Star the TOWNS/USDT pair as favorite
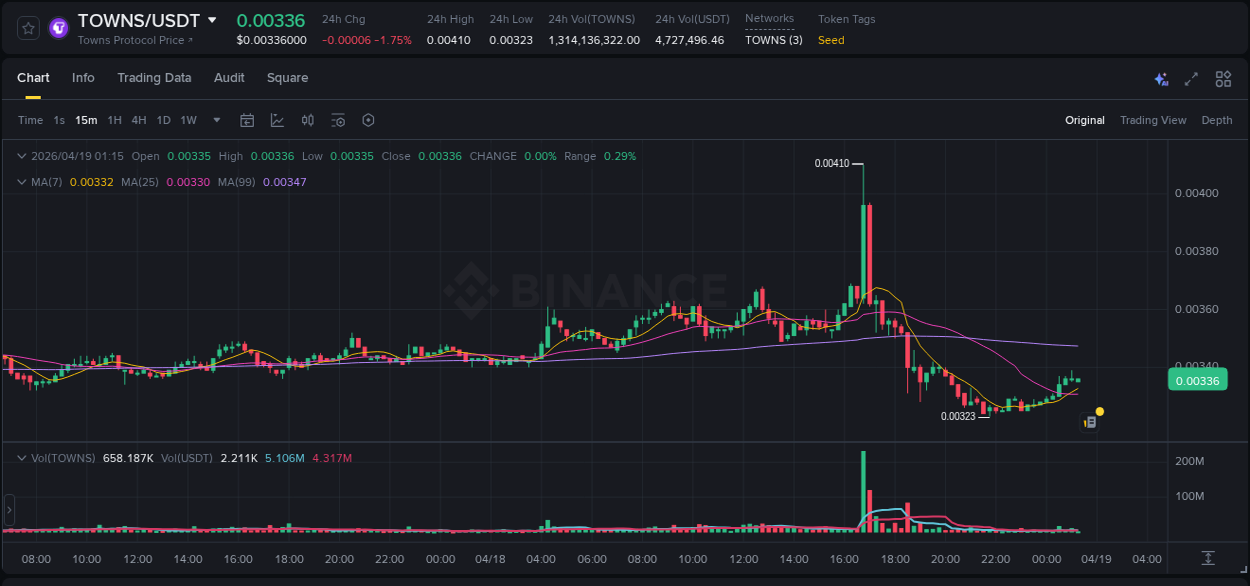 click(27, 27)
